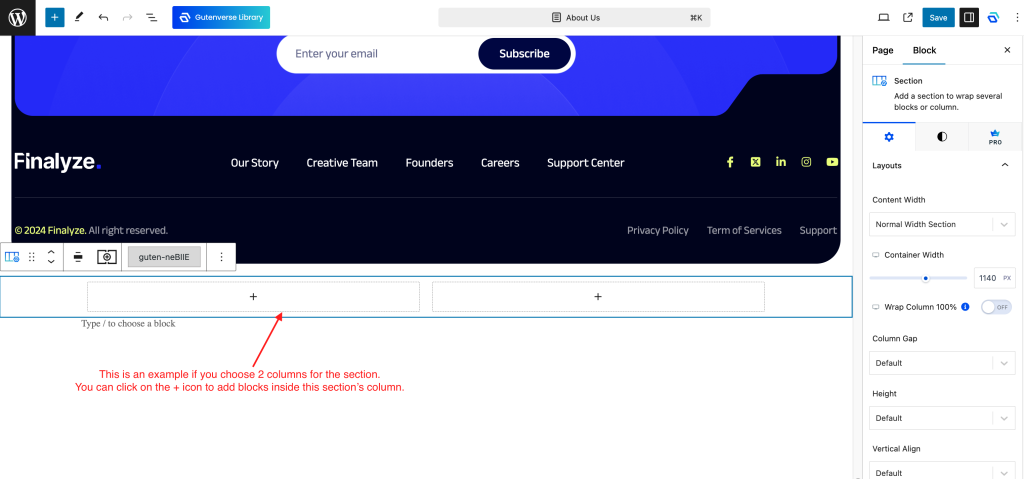The height and width of the screenshot is (479, 1024).
Task: Select the block alignment toolbar icon
Action: tap(78, 257)
